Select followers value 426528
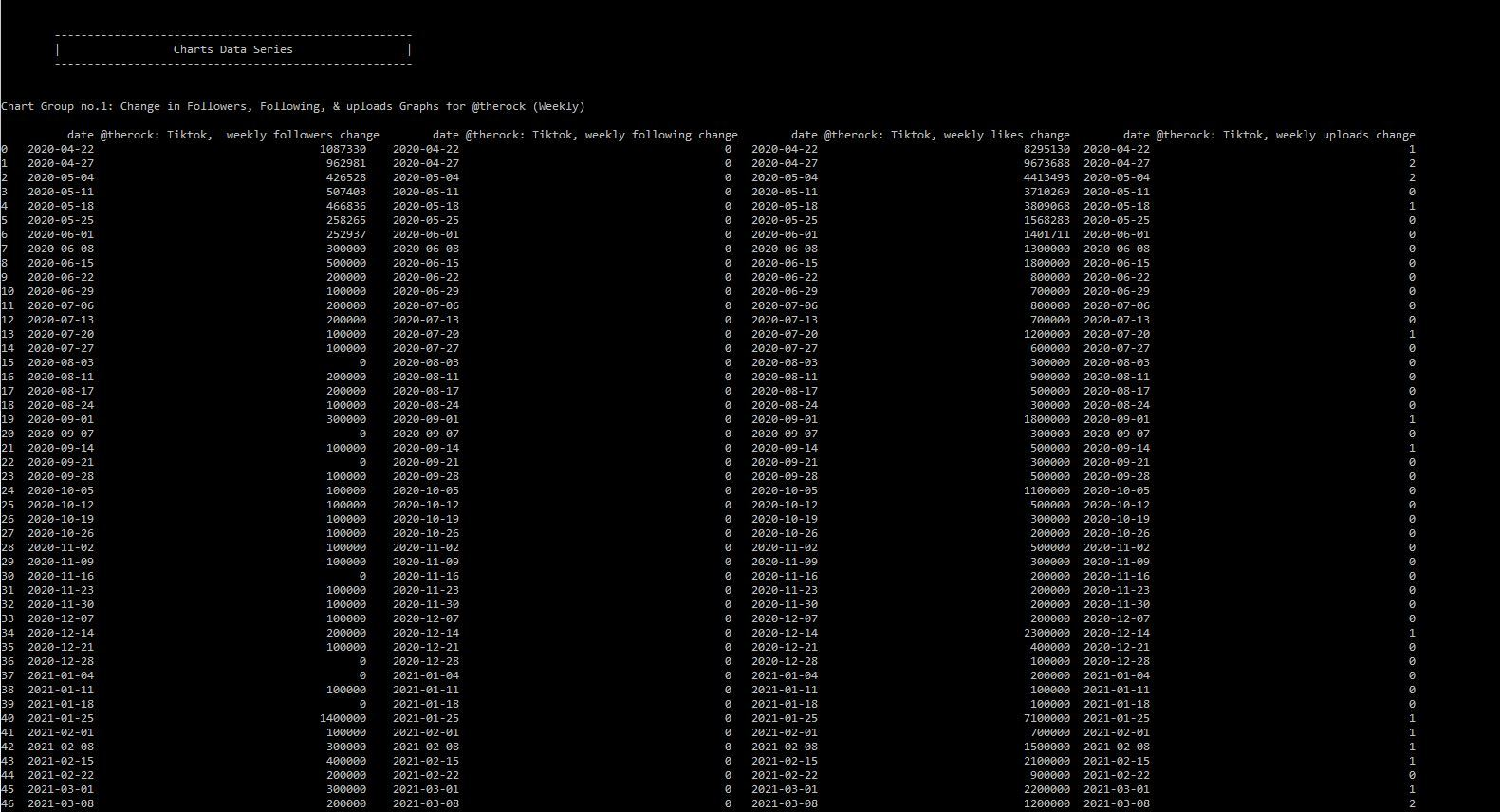The width and height of the screenshot is (1500, 812). (x=345, y=177)
